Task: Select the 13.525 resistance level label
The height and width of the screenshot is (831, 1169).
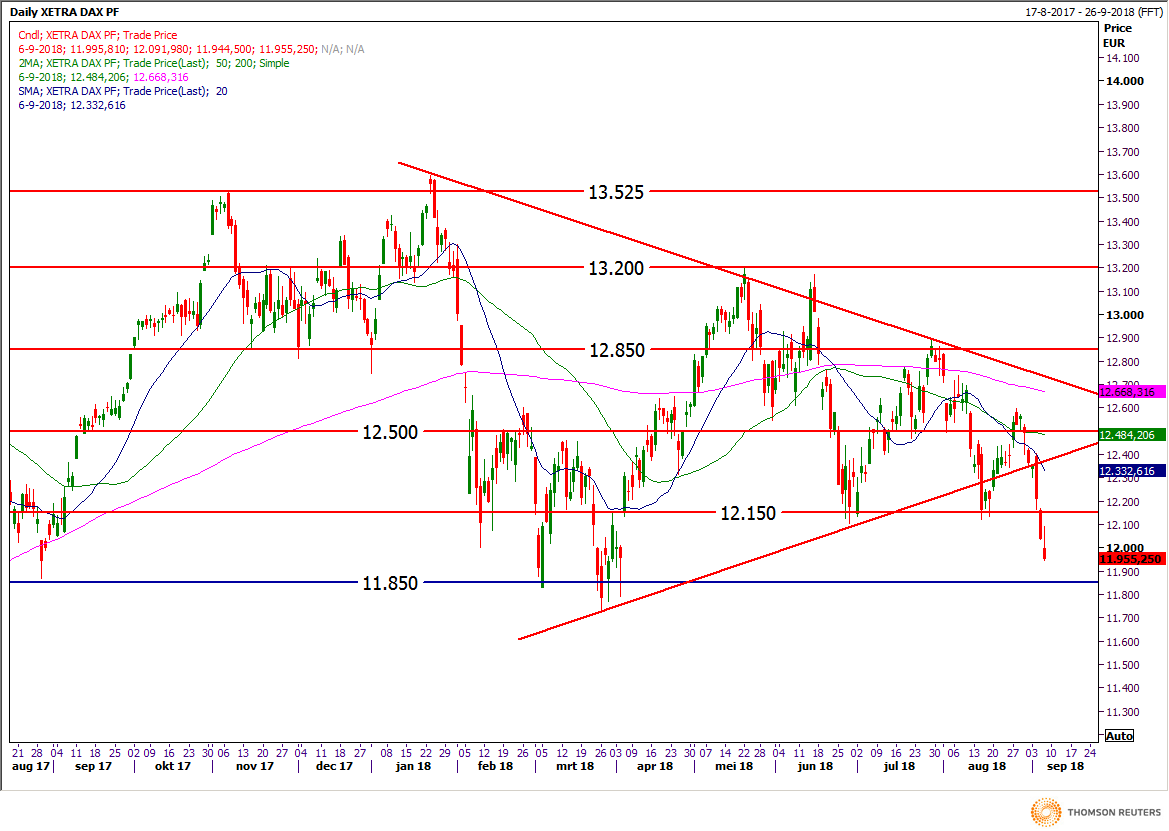Action: [x=616, y=192]
